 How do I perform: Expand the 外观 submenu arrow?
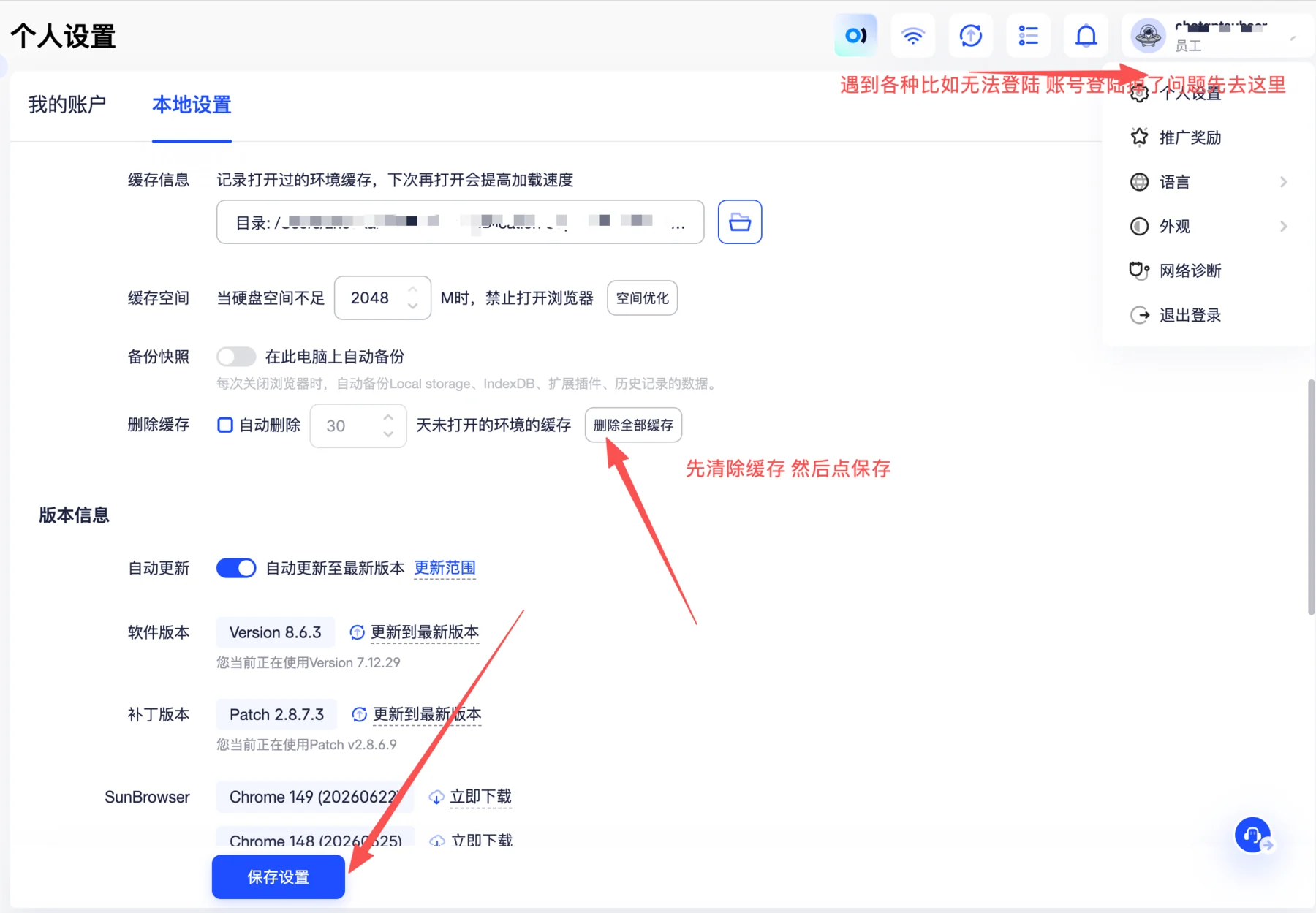1284,226
